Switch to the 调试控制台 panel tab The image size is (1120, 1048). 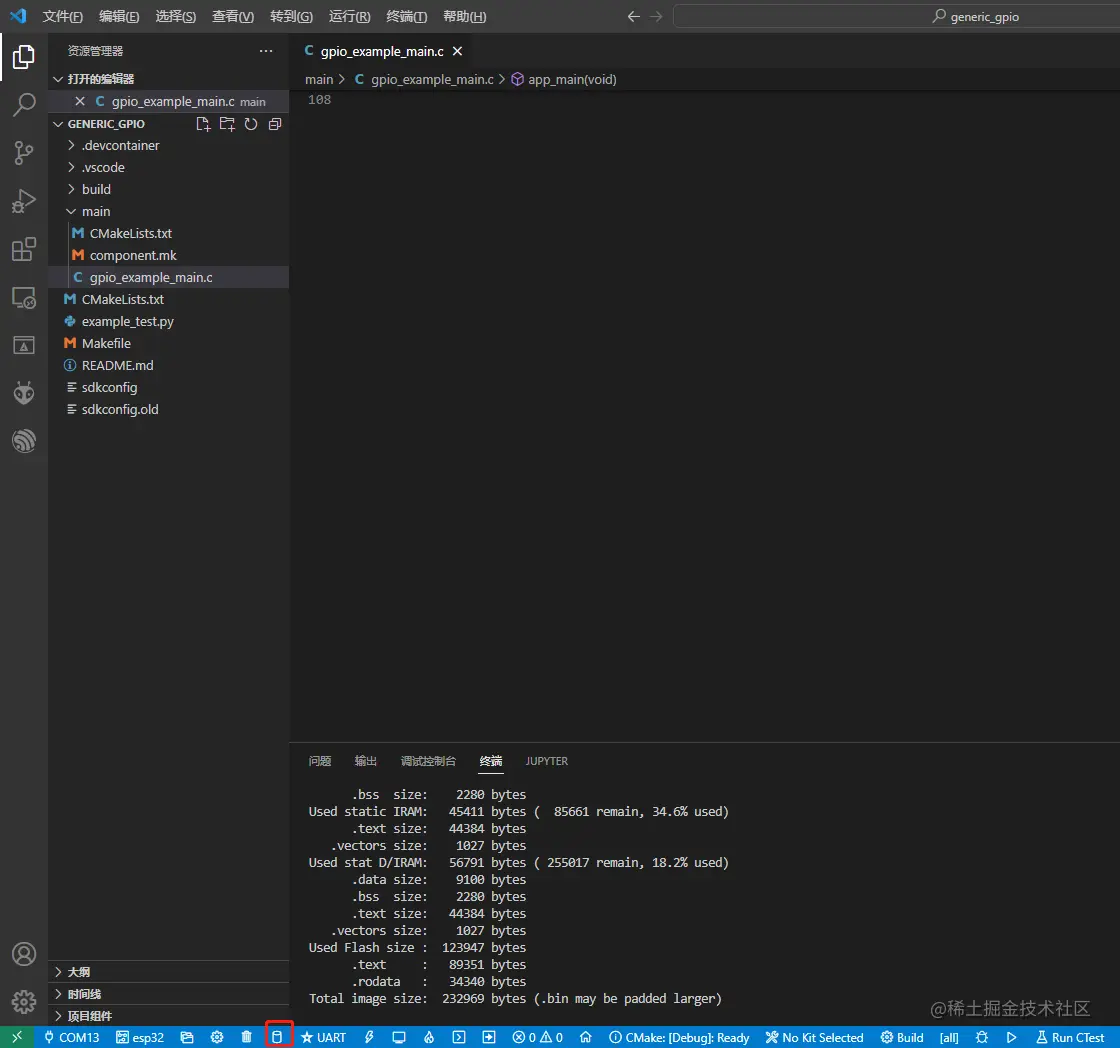click(428, 761)
